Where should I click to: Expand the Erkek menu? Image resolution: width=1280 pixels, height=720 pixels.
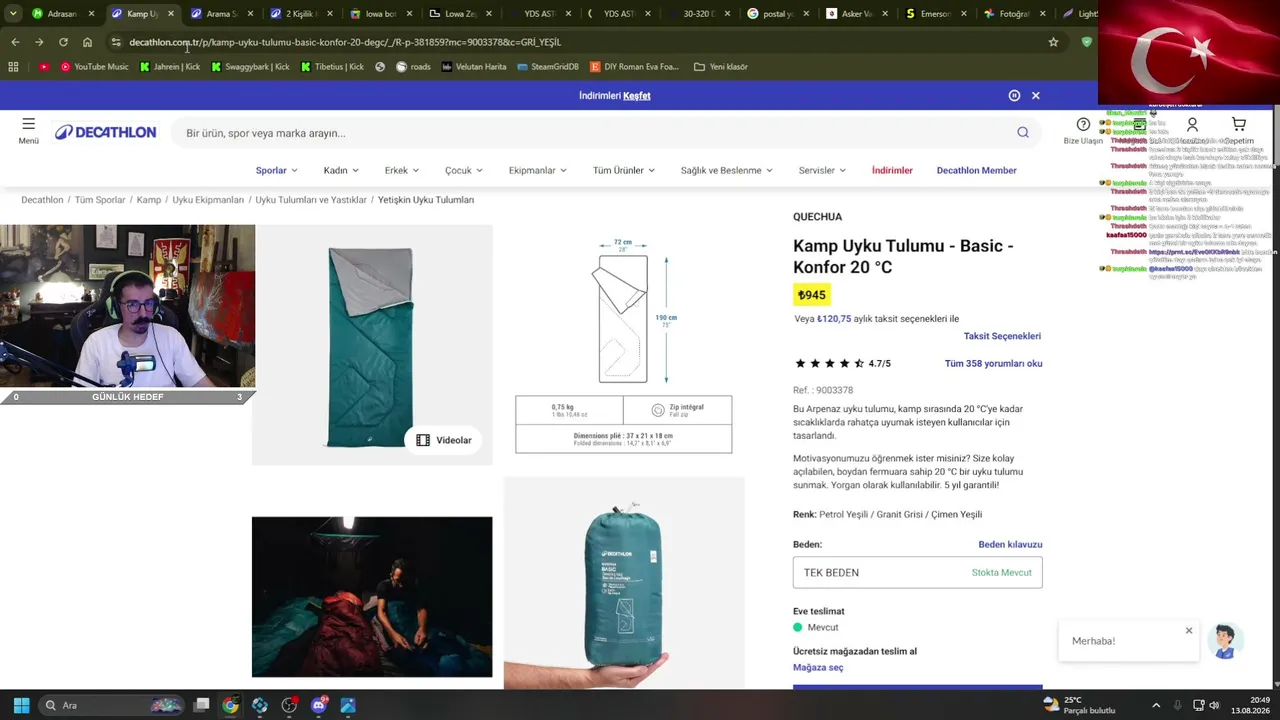402,170
